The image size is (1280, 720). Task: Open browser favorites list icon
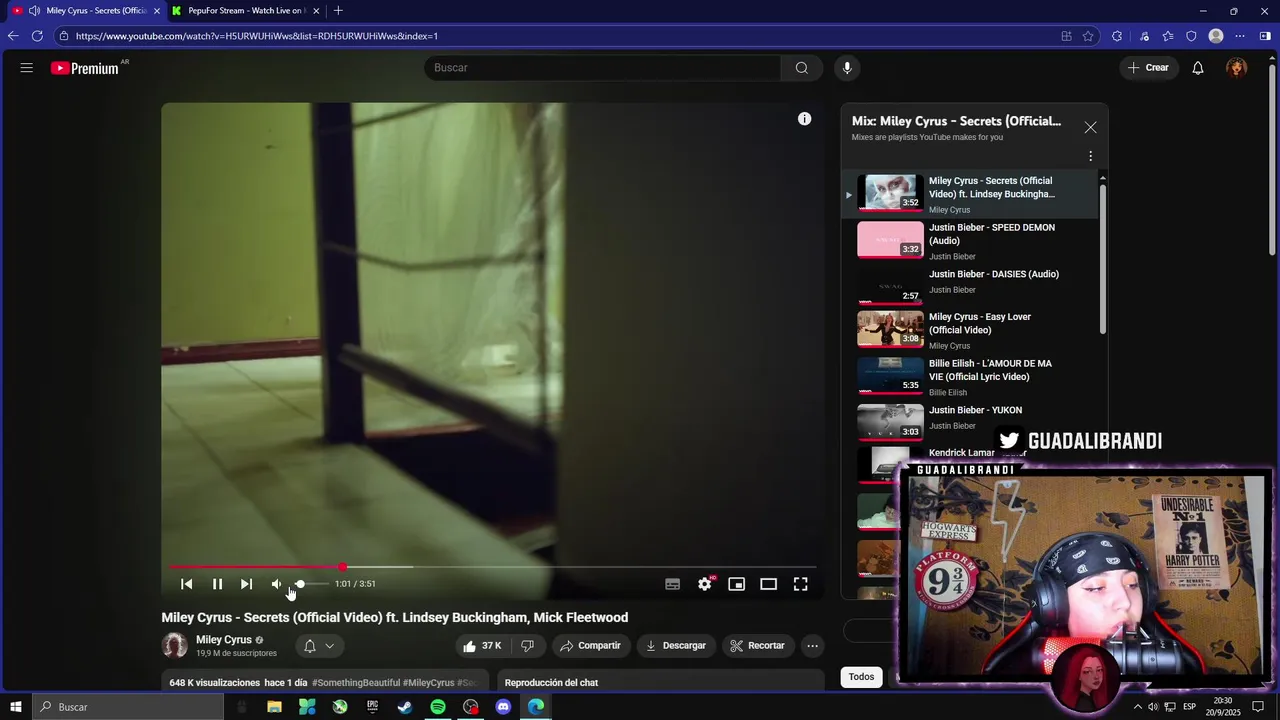(1167, 36)
